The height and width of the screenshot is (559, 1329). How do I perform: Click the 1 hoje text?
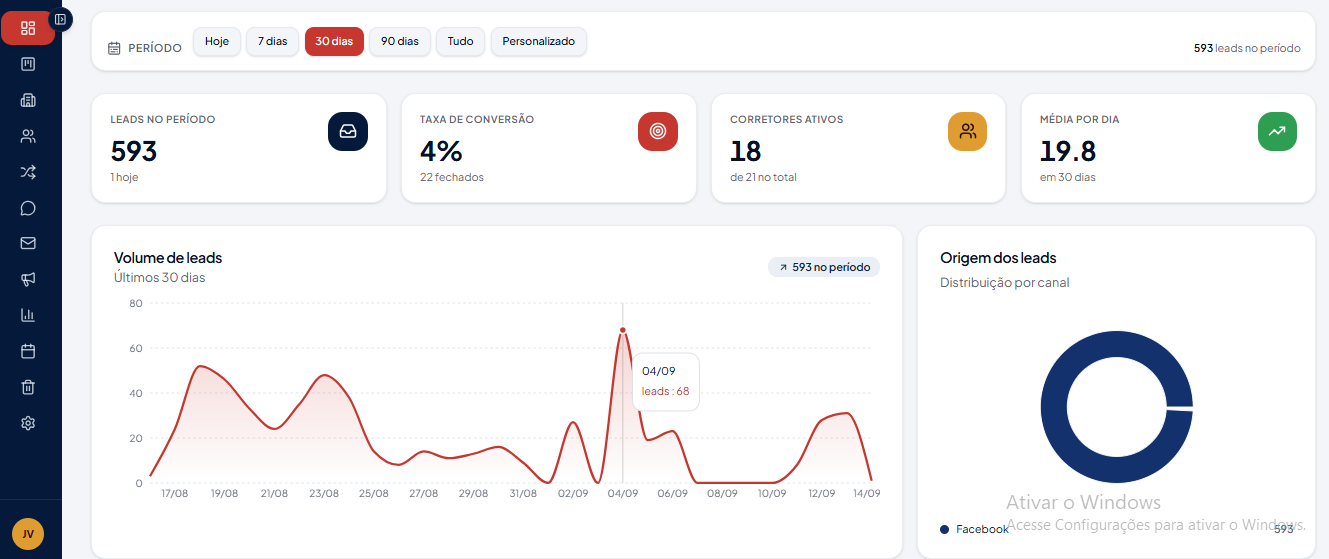(124, 177)
